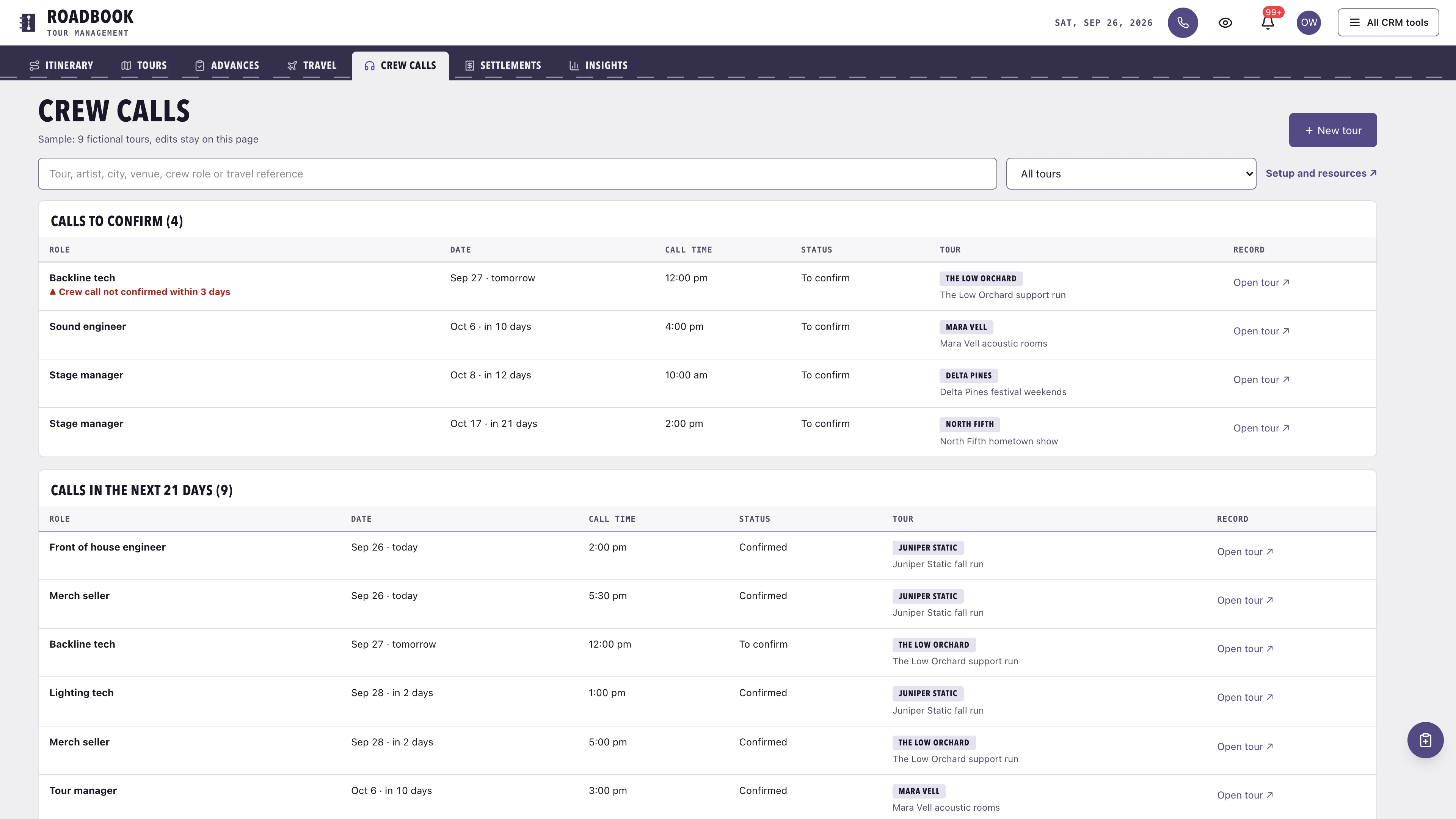Open the notifications bell icon
The image size is (1456, 819).
[x=1268, y=23]
